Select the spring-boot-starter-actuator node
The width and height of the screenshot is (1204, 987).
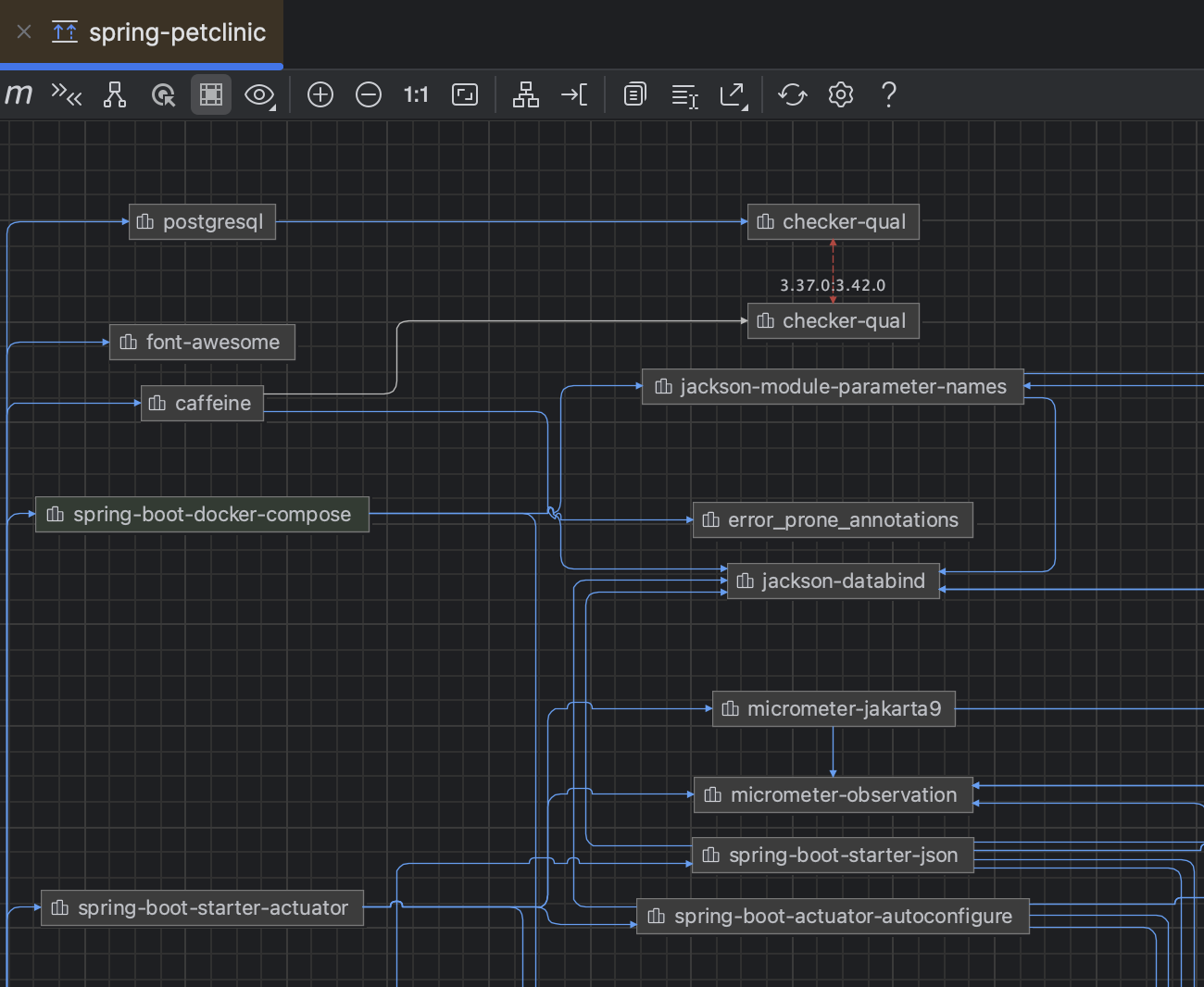click(x=202, y=908)
